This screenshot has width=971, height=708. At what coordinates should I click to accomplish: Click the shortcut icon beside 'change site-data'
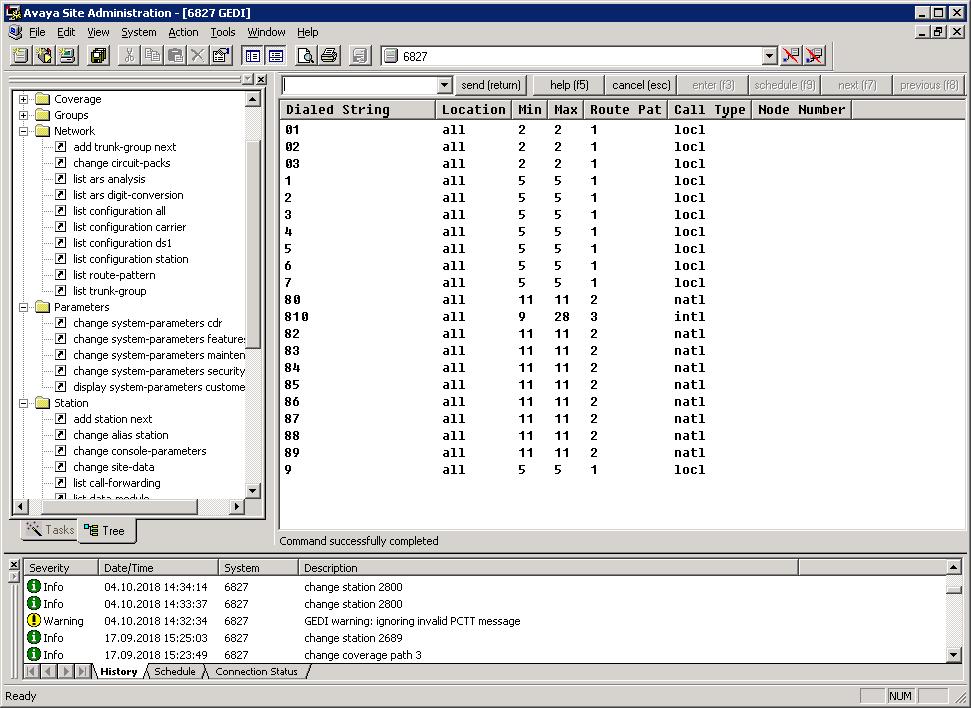click(61, 466)
